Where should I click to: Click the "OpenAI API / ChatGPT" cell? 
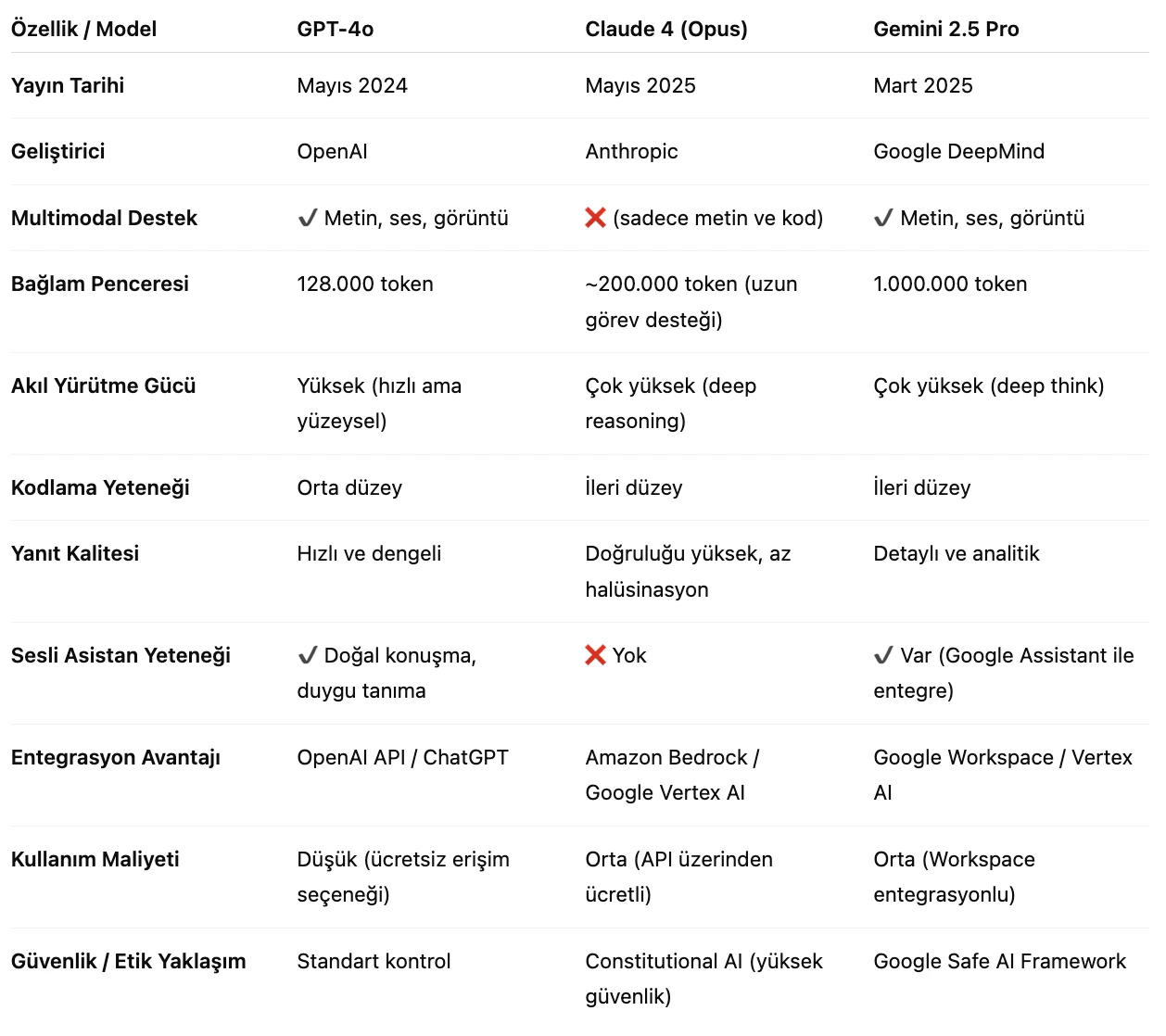click(402, 757)
